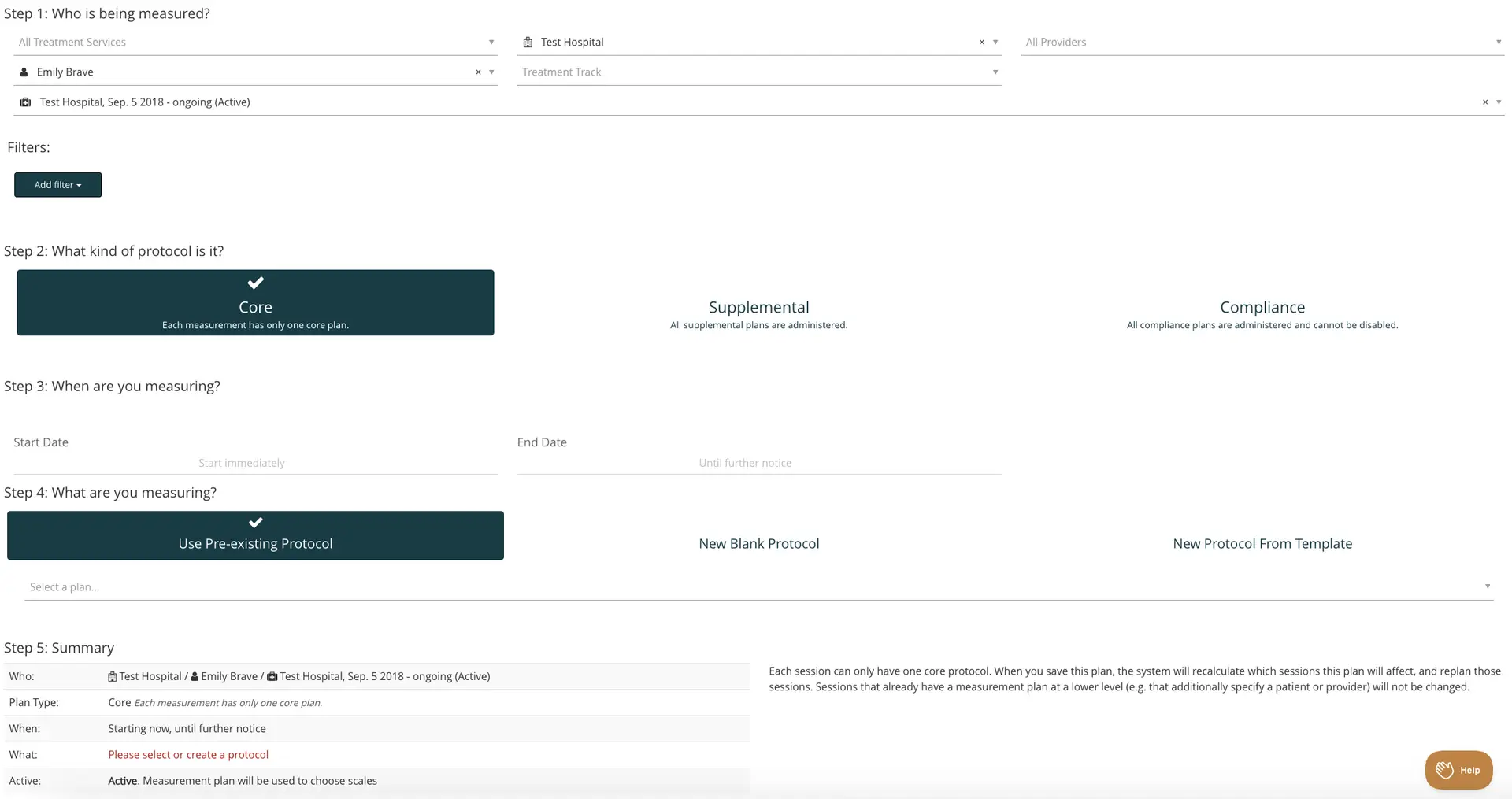Click the episode briefcase icon before Test Hospital Sep. 5 2018
This screenshot has width=1512, height=799.
[24, 102]
